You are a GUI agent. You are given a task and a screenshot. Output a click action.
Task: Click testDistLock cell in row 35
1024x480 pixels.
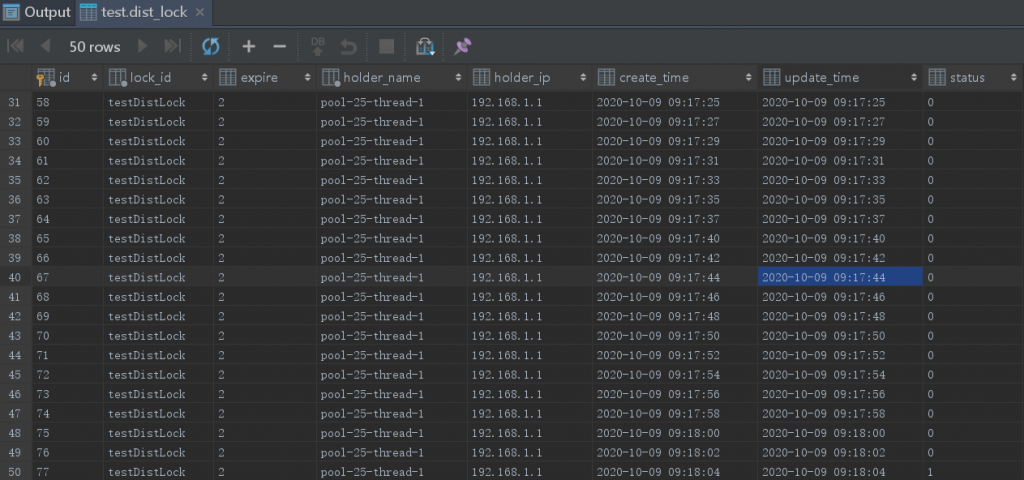pyautogui.click(x=158, y=180)
